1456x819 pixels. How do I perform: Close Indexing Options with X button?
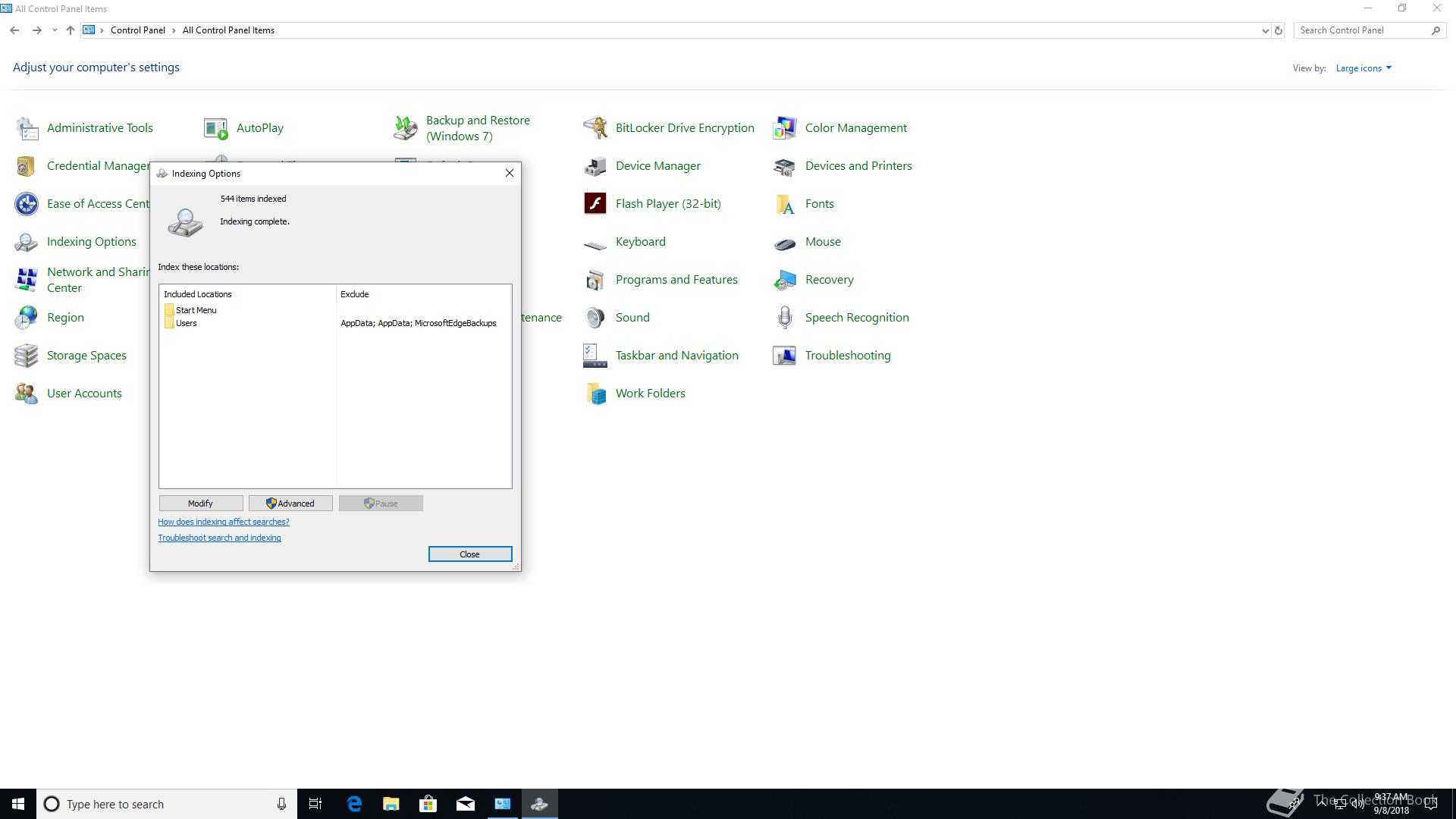click(x=510, y=174)
